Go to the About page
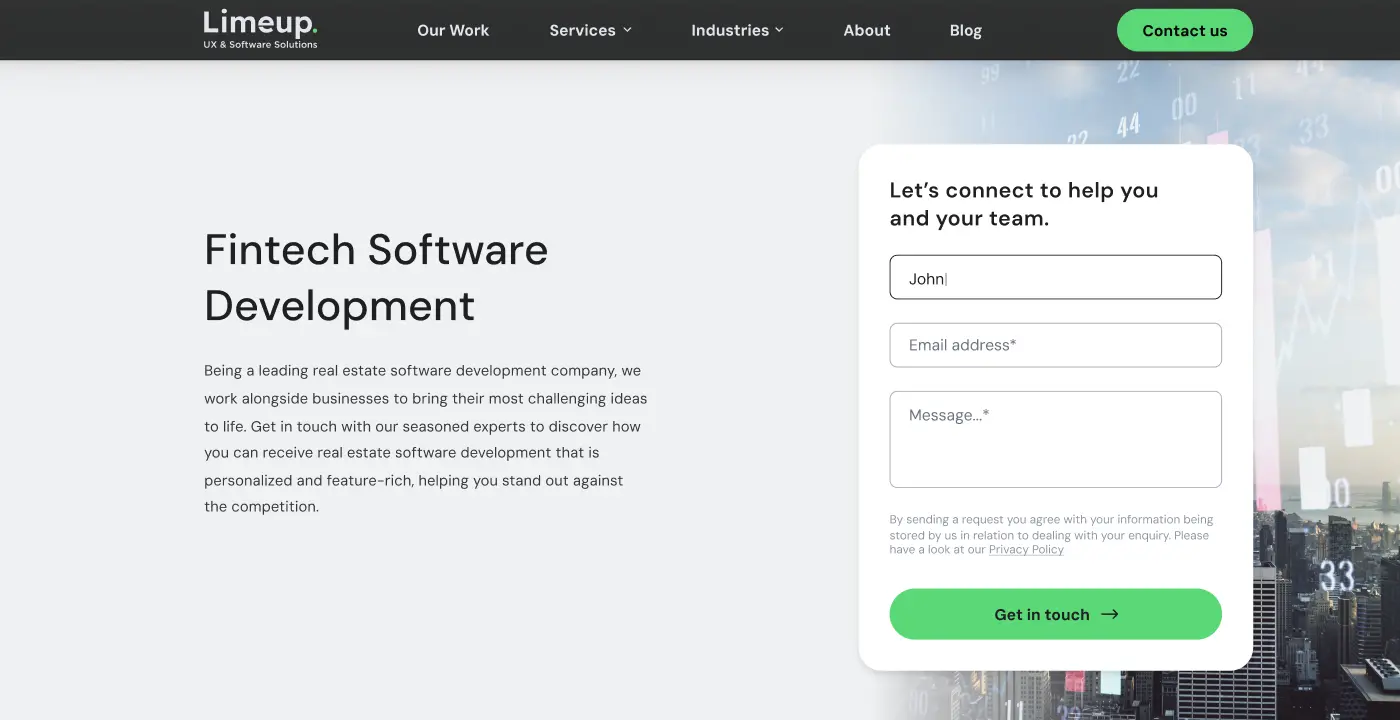This screenshot has width=1400, height=720. [866, 30]
